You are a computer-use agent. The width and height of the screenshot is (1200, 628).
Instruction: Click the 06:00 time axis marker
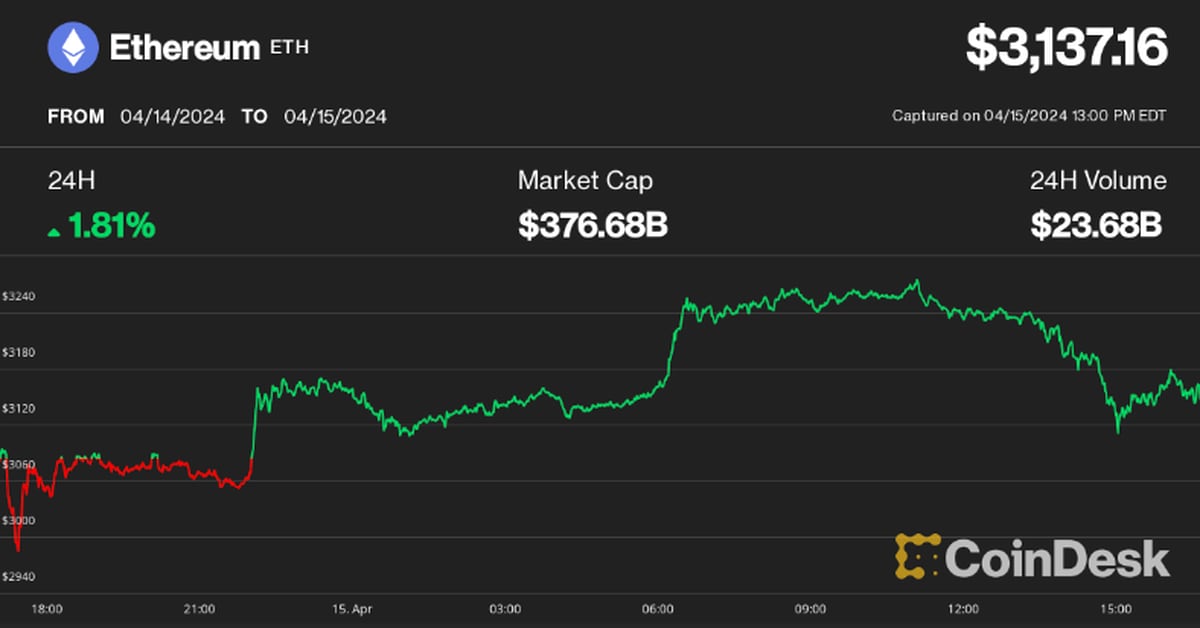(x=658, y=608)
